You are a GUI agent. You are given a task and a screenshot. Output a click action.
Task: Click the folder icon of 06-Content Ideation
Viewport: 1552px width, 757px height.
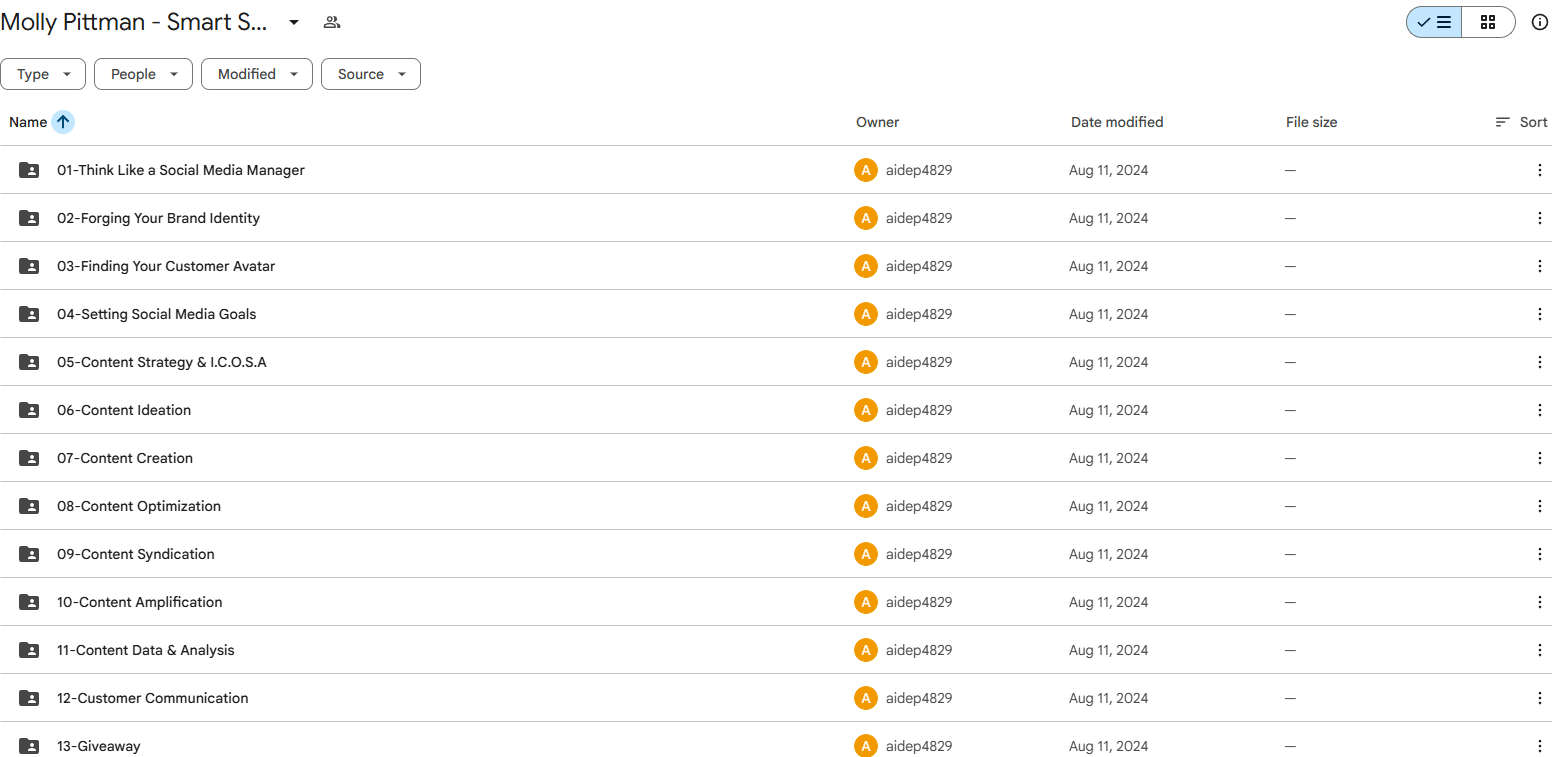point(29,410)
